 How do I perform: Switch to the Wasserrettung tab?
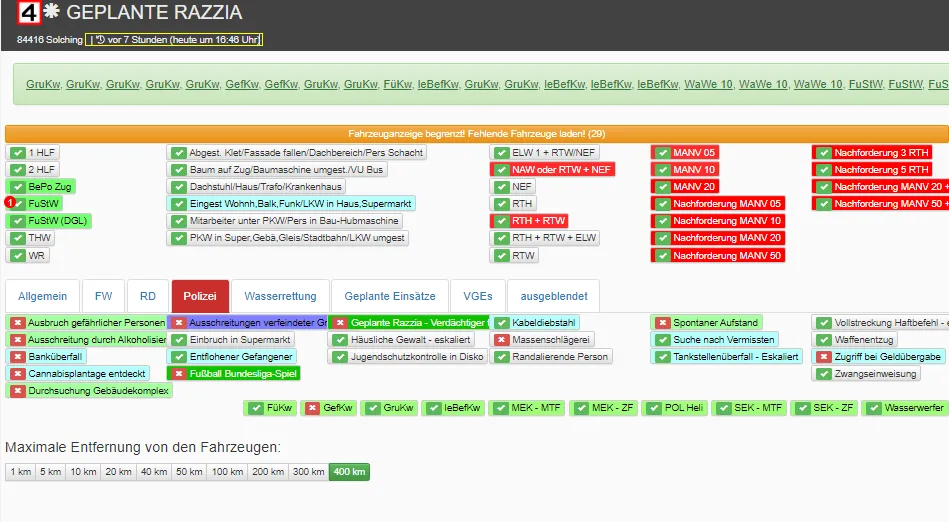(x=280, y=296)
